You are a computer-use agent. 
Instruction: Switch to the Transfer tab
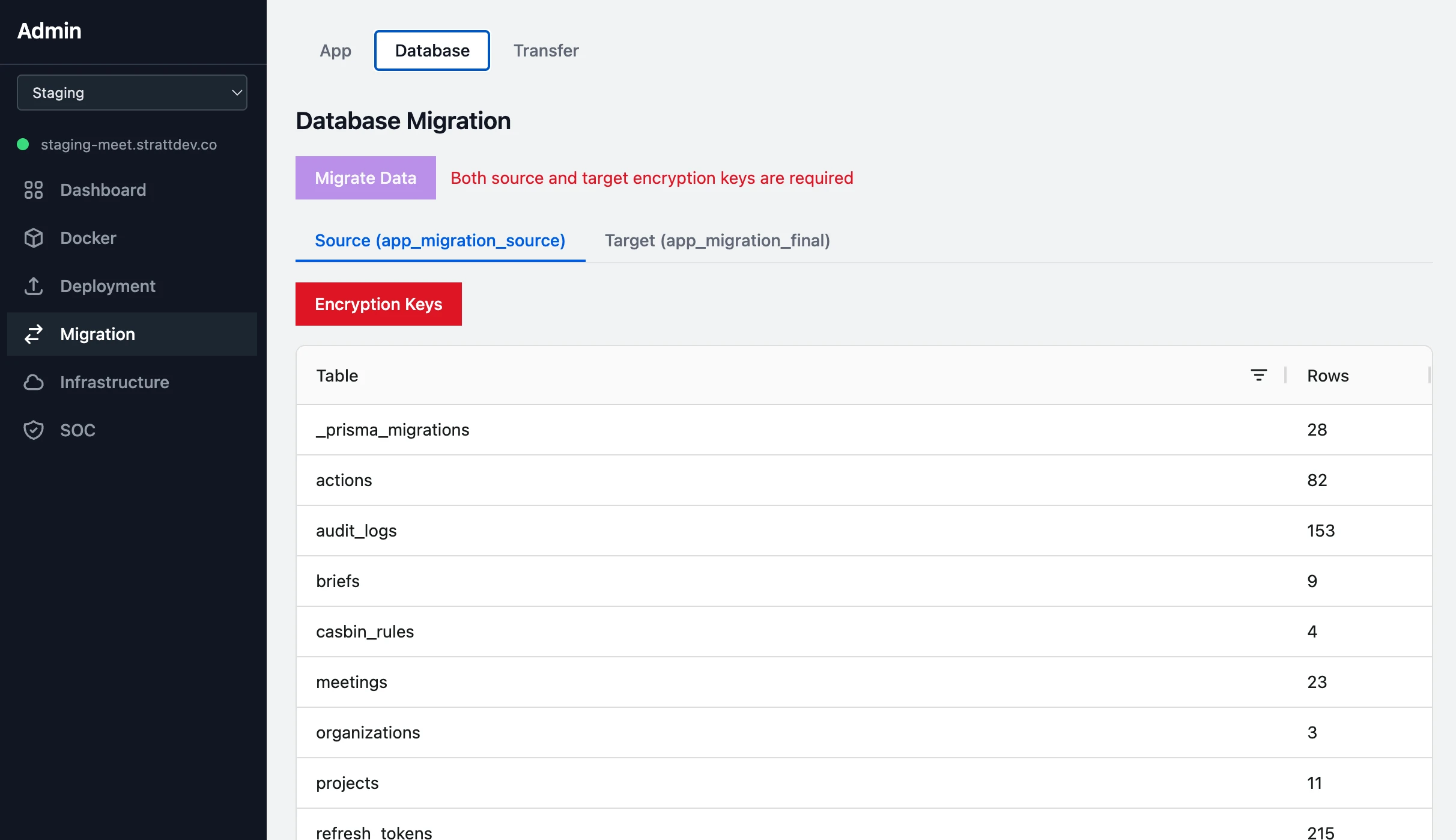click(545, 50)
